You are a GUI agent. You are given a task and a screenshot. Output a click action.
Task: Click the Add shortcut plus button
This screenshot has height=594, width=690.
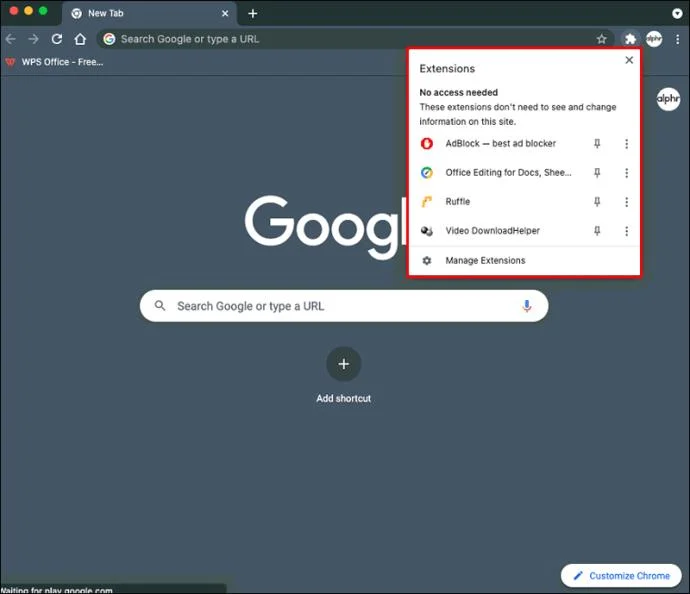point(344,364)
